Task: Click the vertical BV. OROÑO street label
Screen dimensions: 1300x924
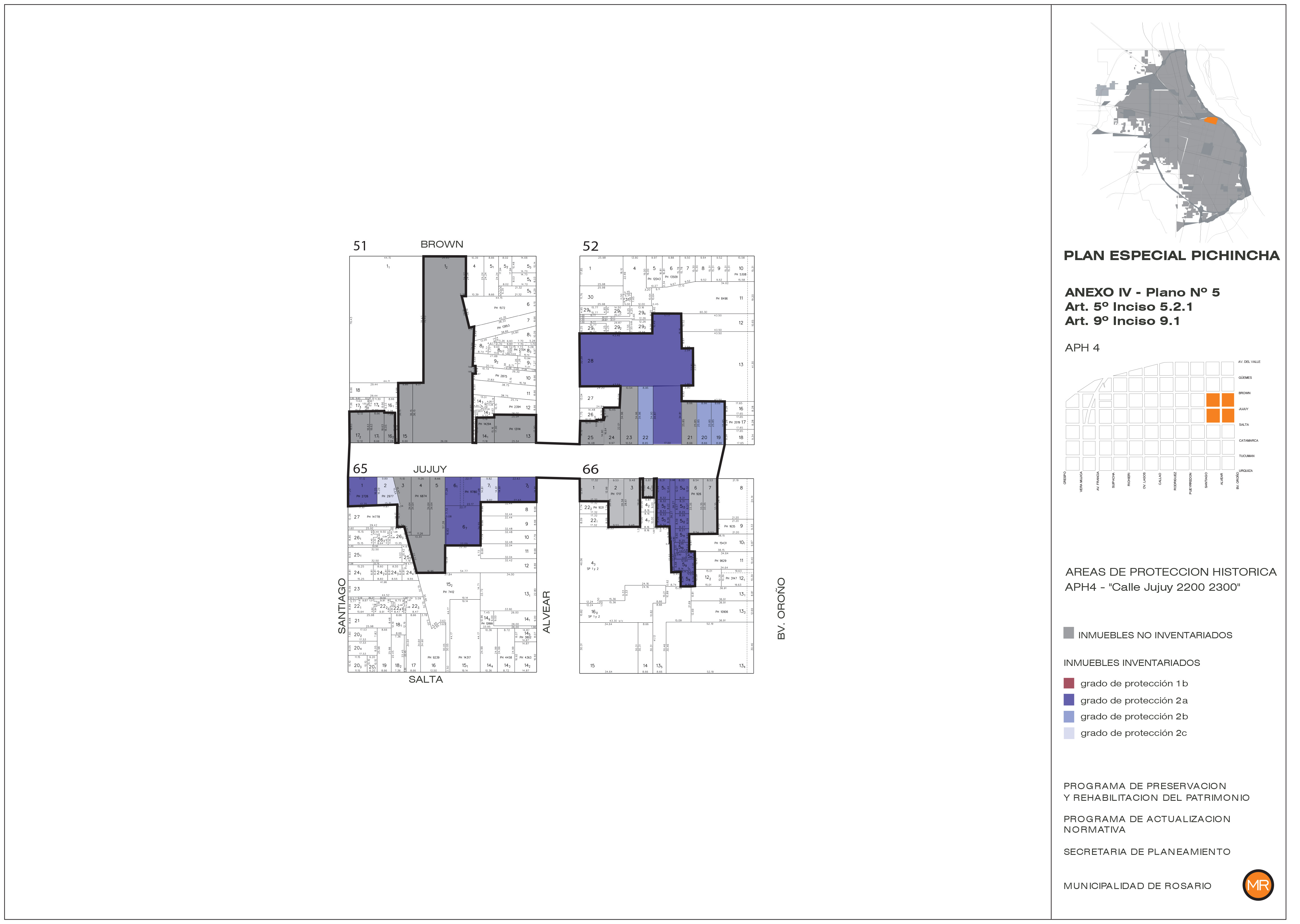Action: point(781,608)
